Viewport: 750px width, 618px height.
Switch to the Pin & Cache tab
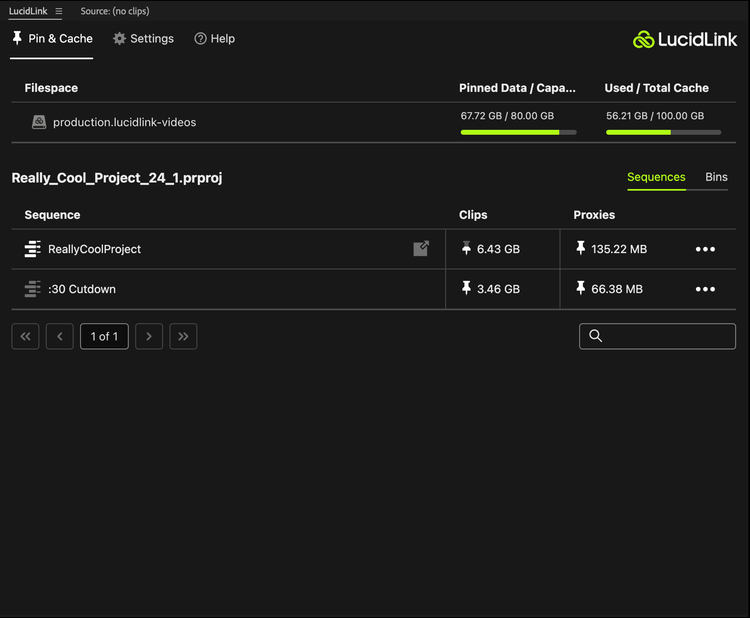(x=52, y=38)
